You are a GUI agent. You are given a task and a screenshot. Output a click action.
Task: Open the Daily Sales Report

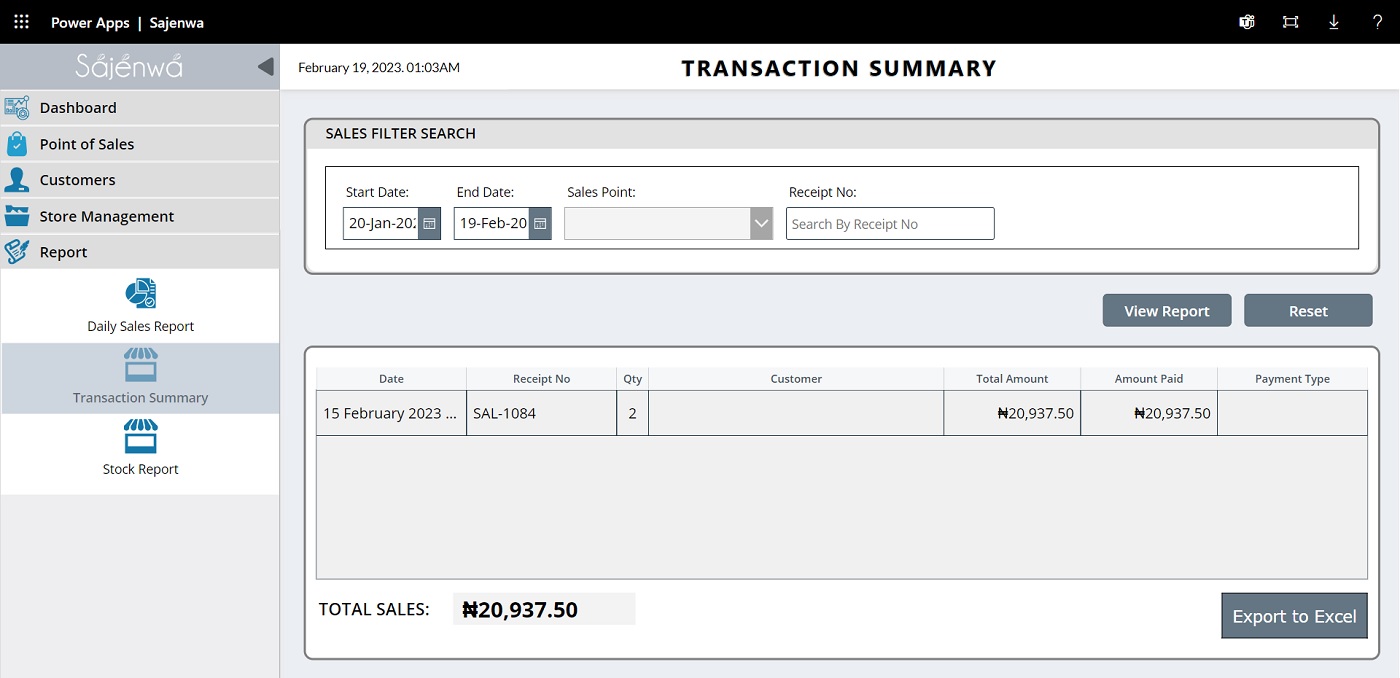coord(140,306)
